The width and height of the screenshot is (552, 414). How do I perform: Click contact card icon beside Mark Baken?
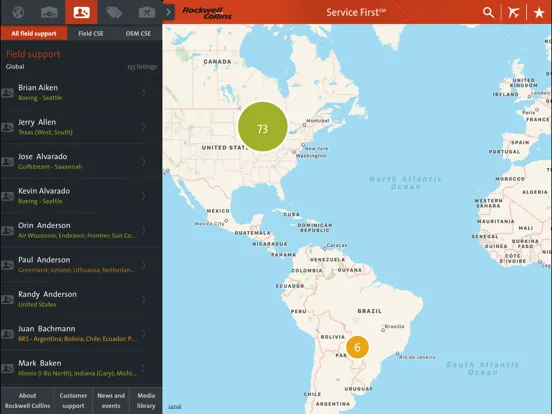coord(7,368)
